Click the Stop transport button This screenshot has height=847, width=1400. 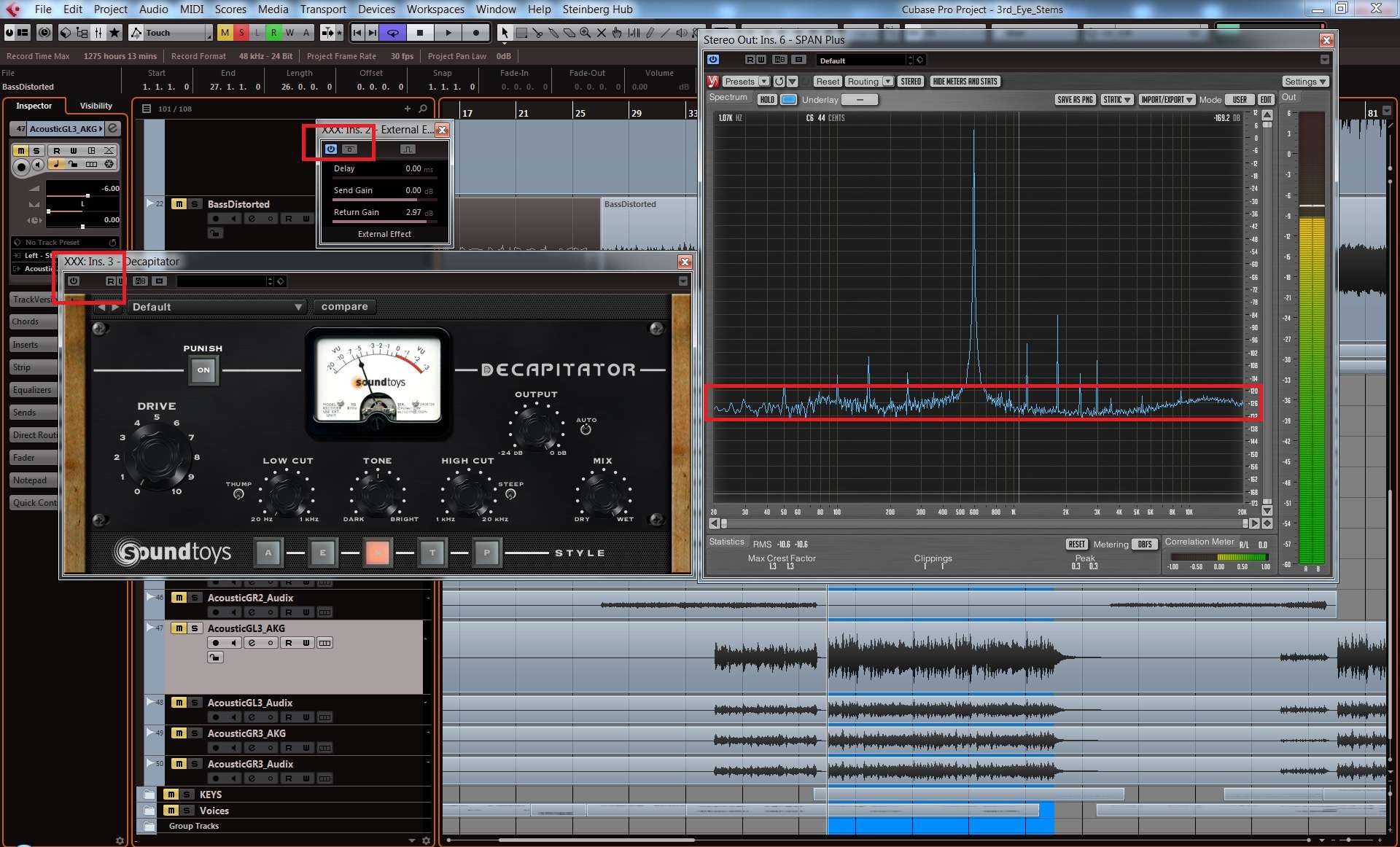click(x=419, y=32)
